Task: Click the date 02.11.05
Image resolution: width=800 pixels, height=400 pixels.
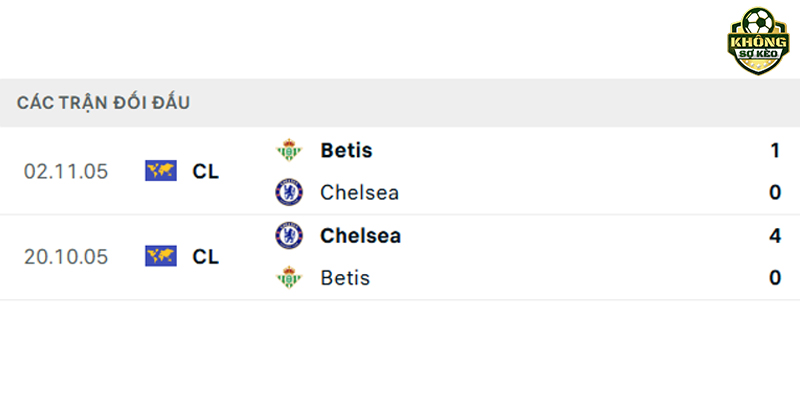Action: (66, 171)
